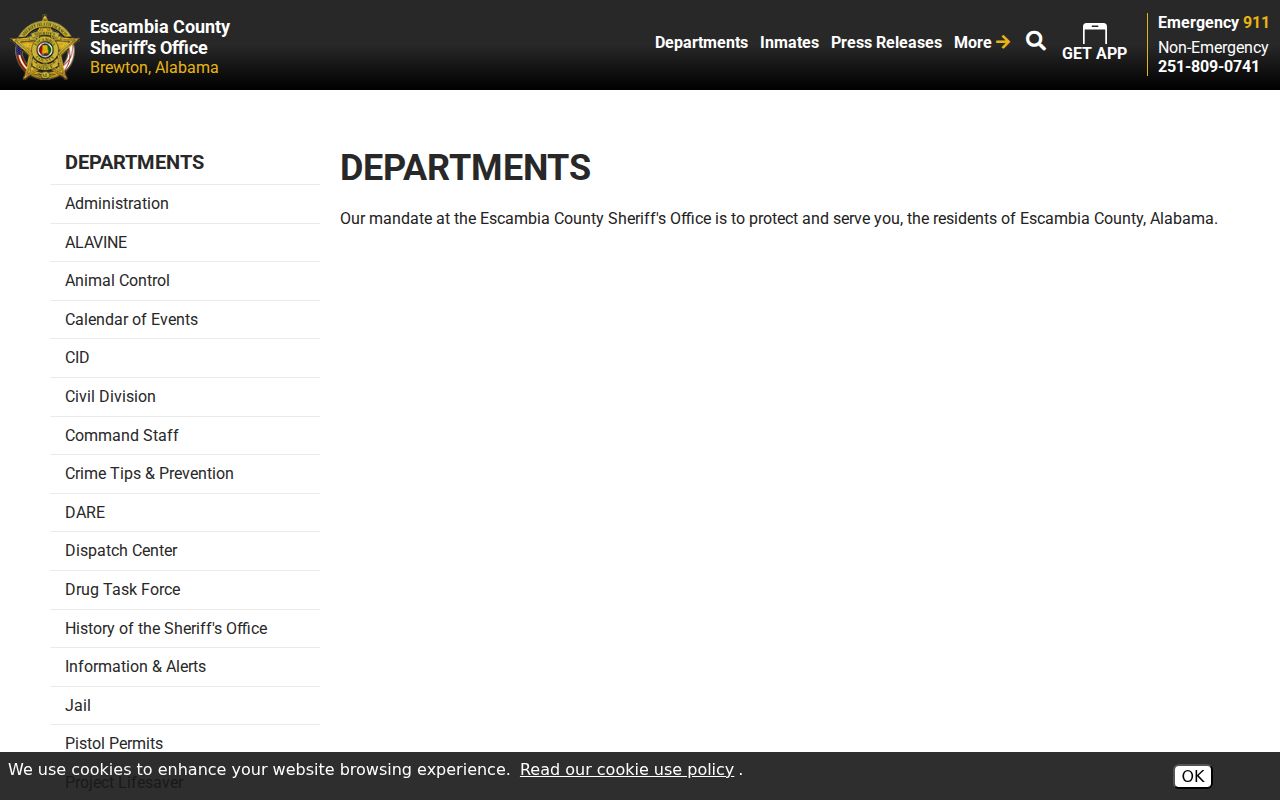1280x800 pixels.
Task: Click the Brewton, Alabama location text
Action: [154, 68]
